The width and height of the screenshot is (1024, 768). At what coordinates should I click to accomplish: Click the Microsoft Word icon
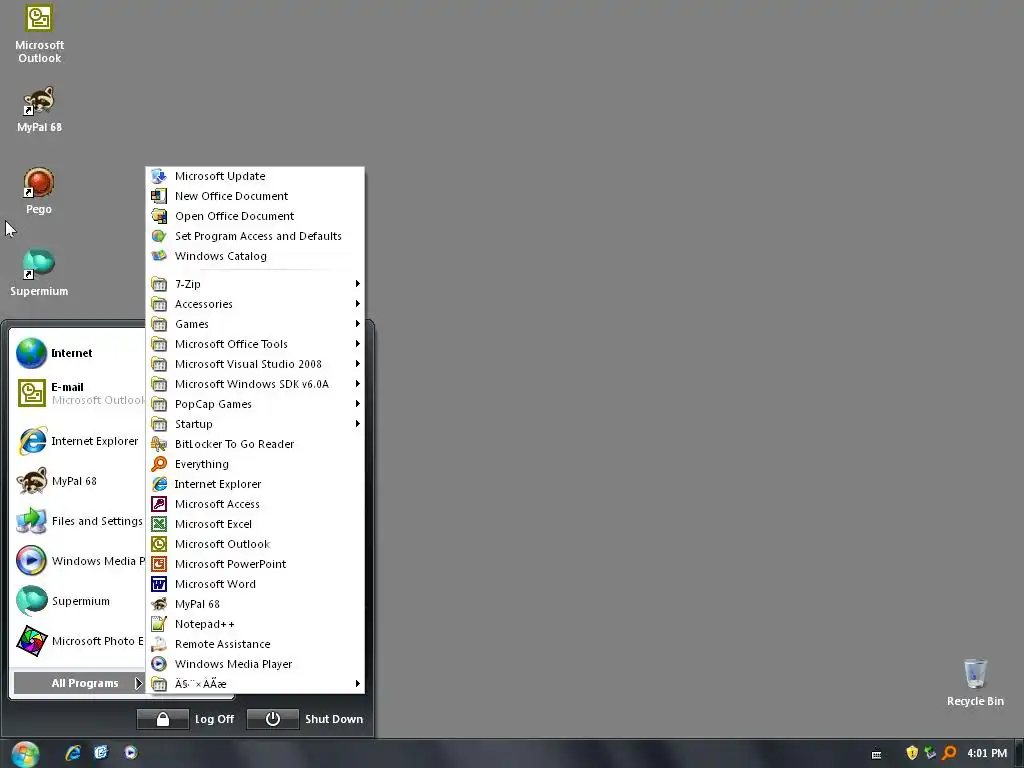point(159,584)
